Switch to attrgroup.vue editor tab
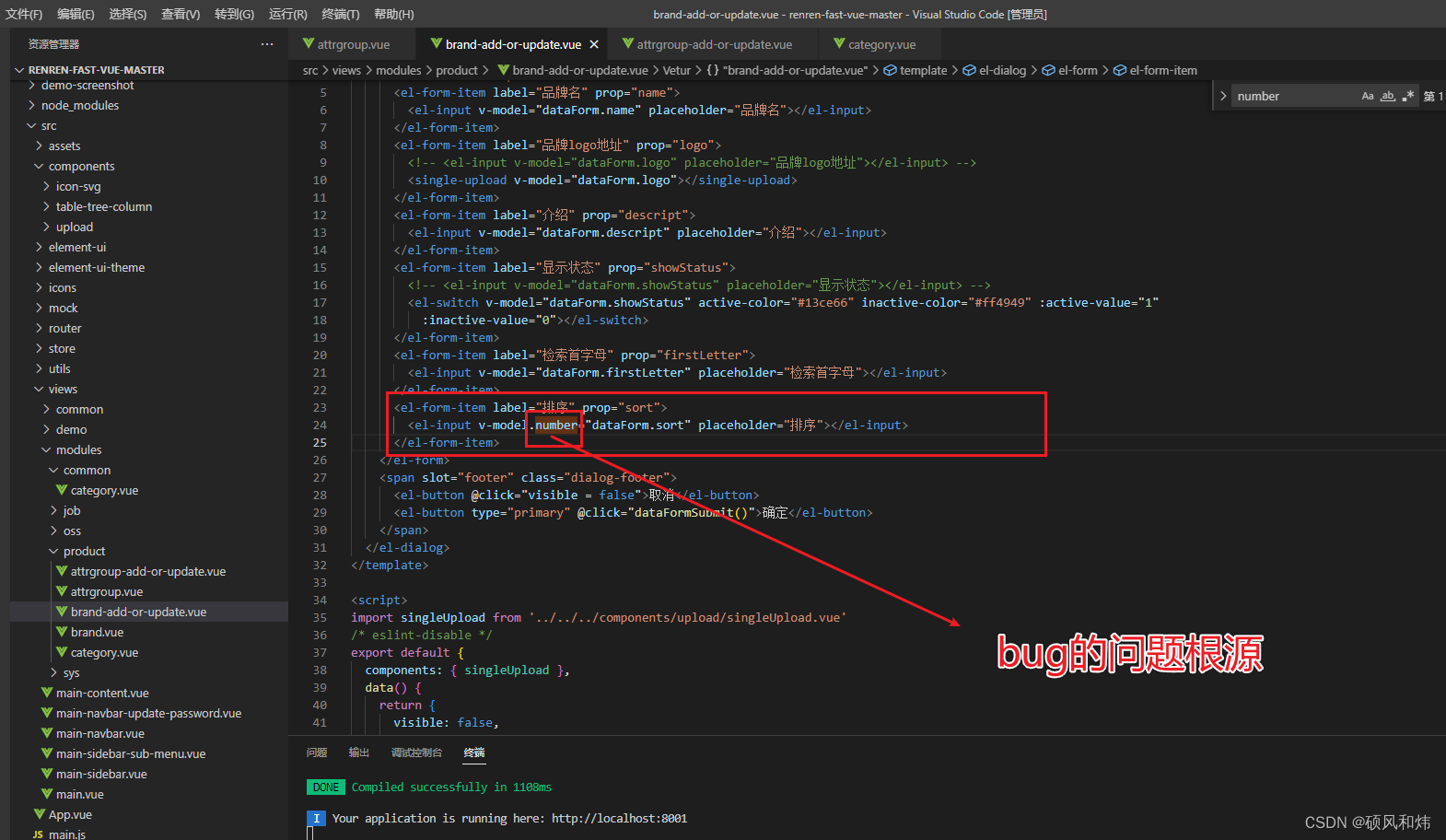 [354, 44]
